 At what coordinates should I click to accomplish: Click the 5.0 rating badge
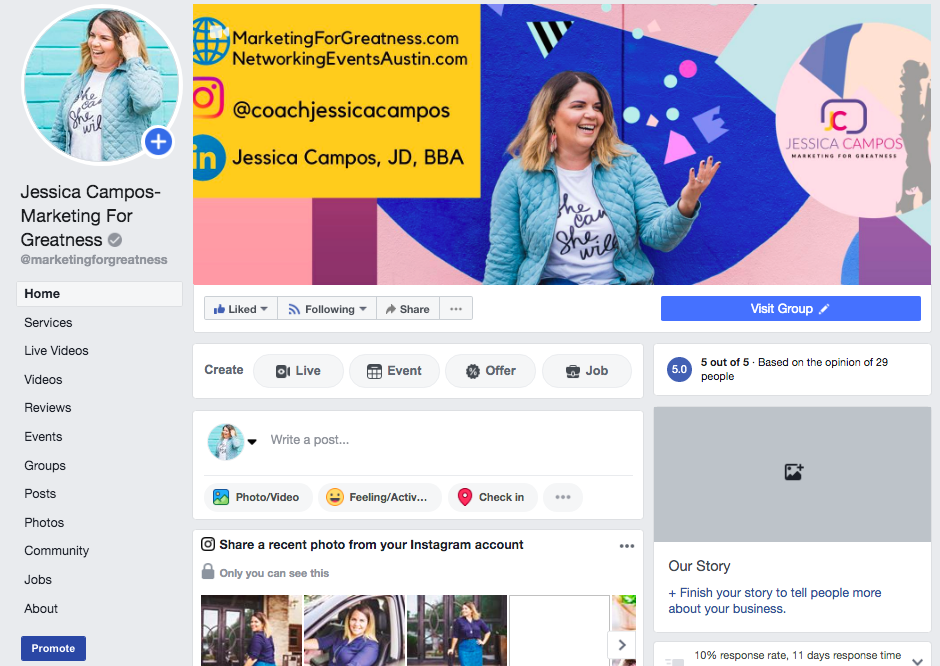click(x=679, y=369)
